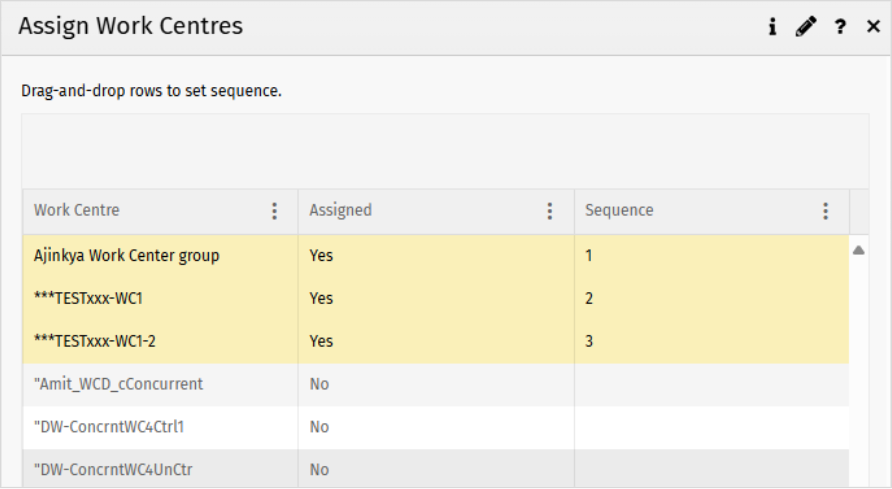The image size is (892, 489).
Task: Click the pencil edit icon
Action: coord(806,28)
